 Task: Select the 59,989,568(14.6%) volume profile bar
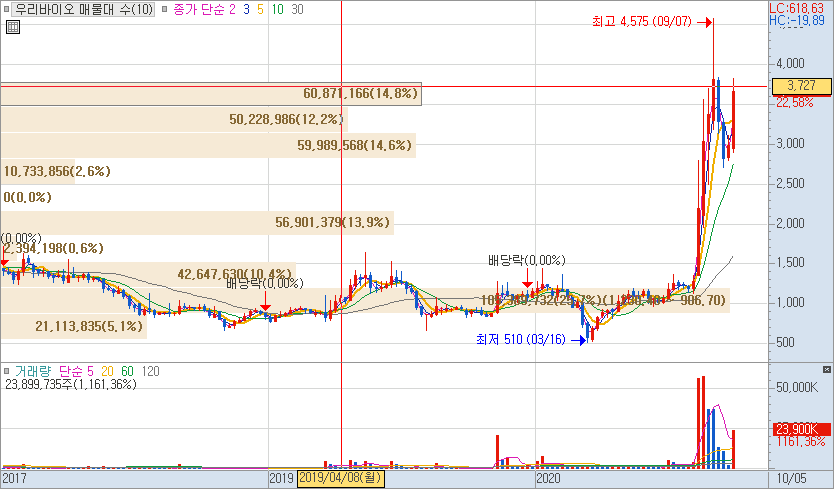coord(208,145)
